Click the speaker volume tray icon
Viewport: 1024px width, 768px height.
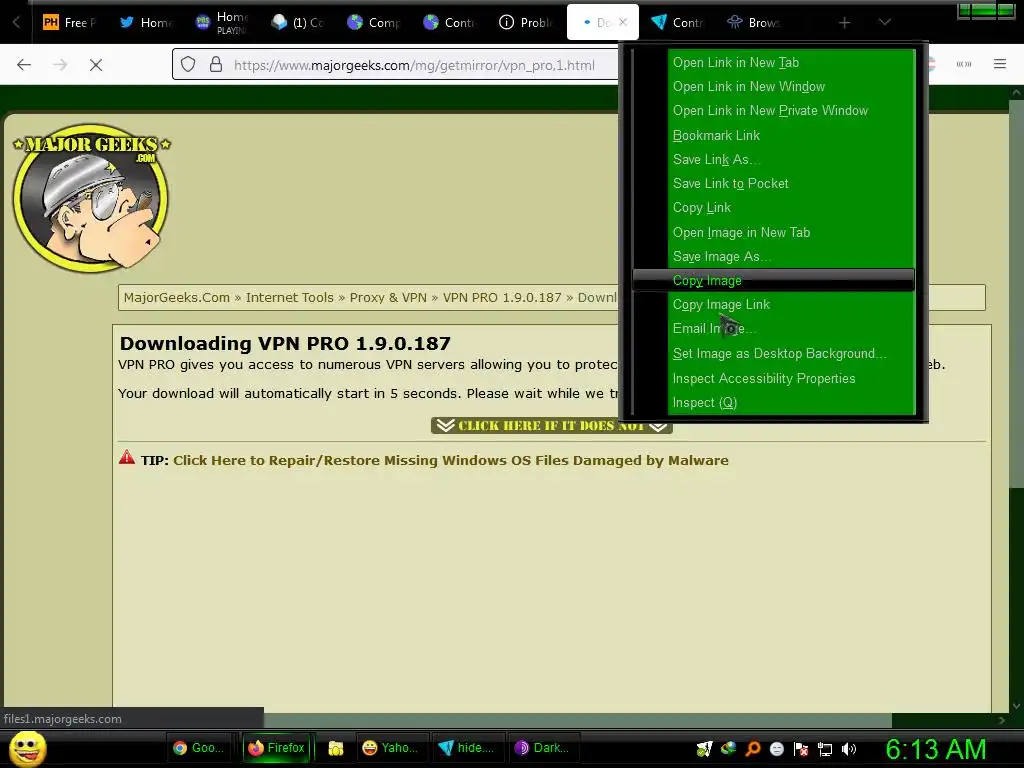coord(849,749)
